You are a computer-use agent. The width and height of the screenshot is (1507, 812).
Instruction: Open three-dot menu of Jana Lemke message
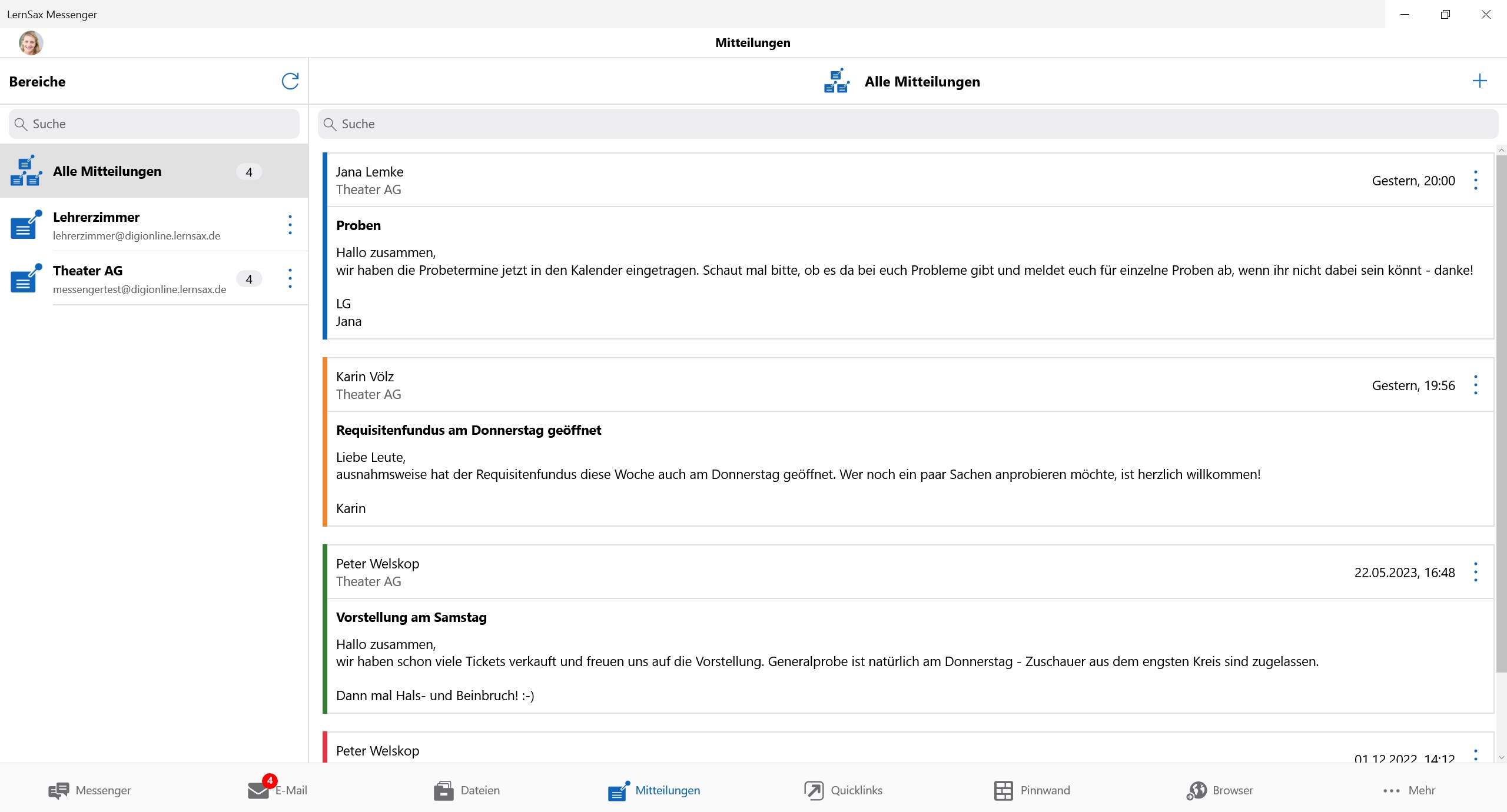coord(1476,180)
